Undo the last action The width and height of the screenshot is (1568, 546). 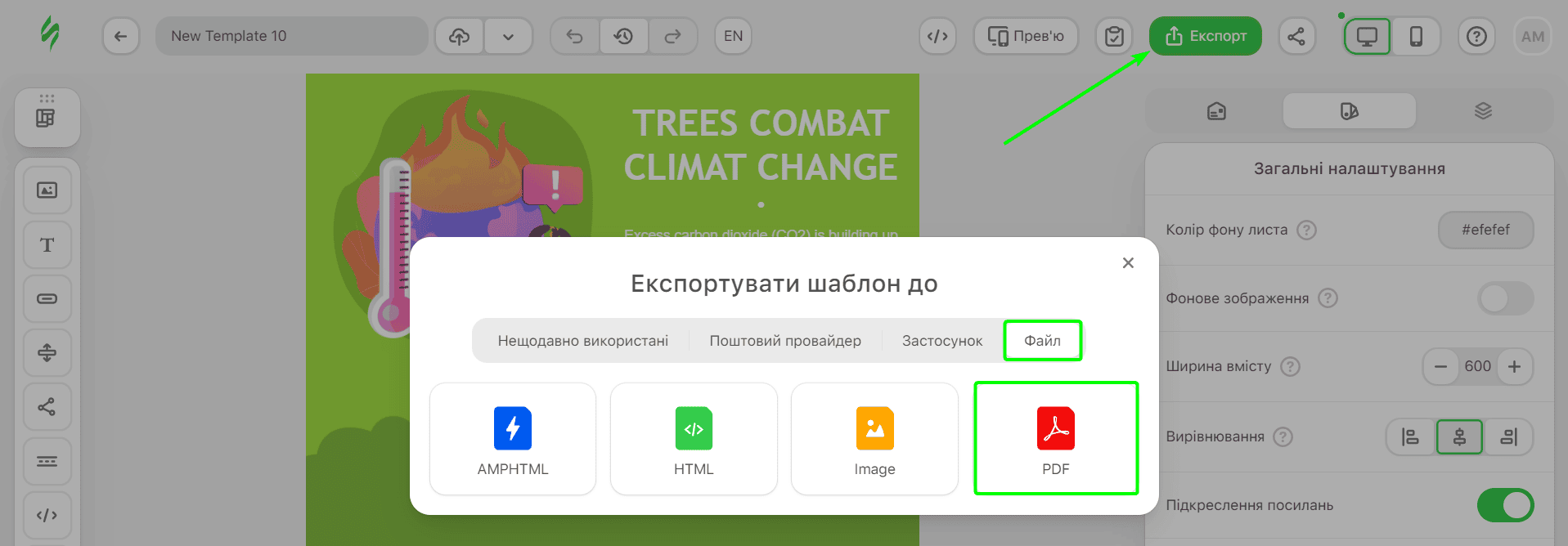pyautogui.click(x=575, y=36)
